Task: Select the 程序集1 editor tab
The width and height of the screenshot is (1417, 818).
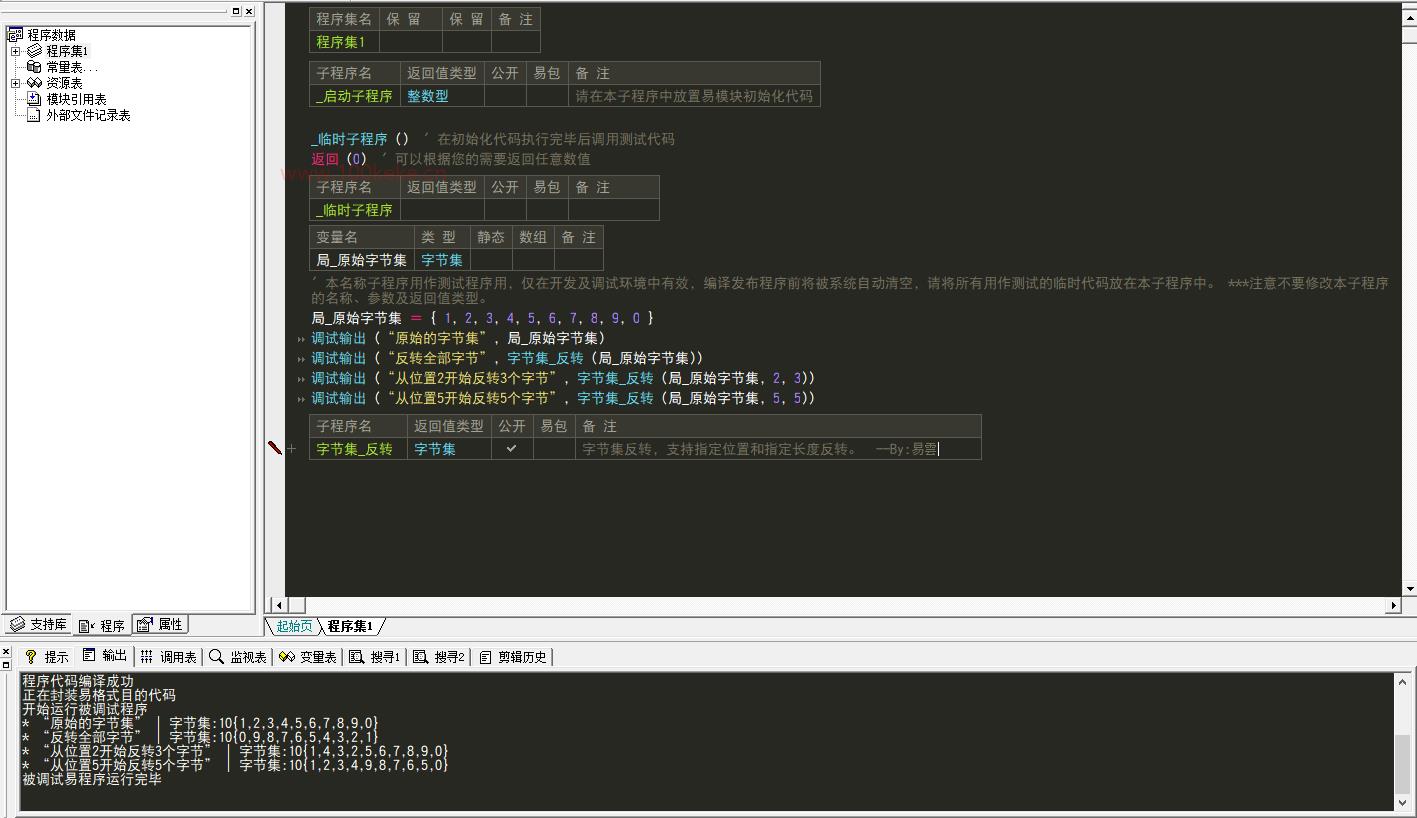Action: [x=350, y=627]
